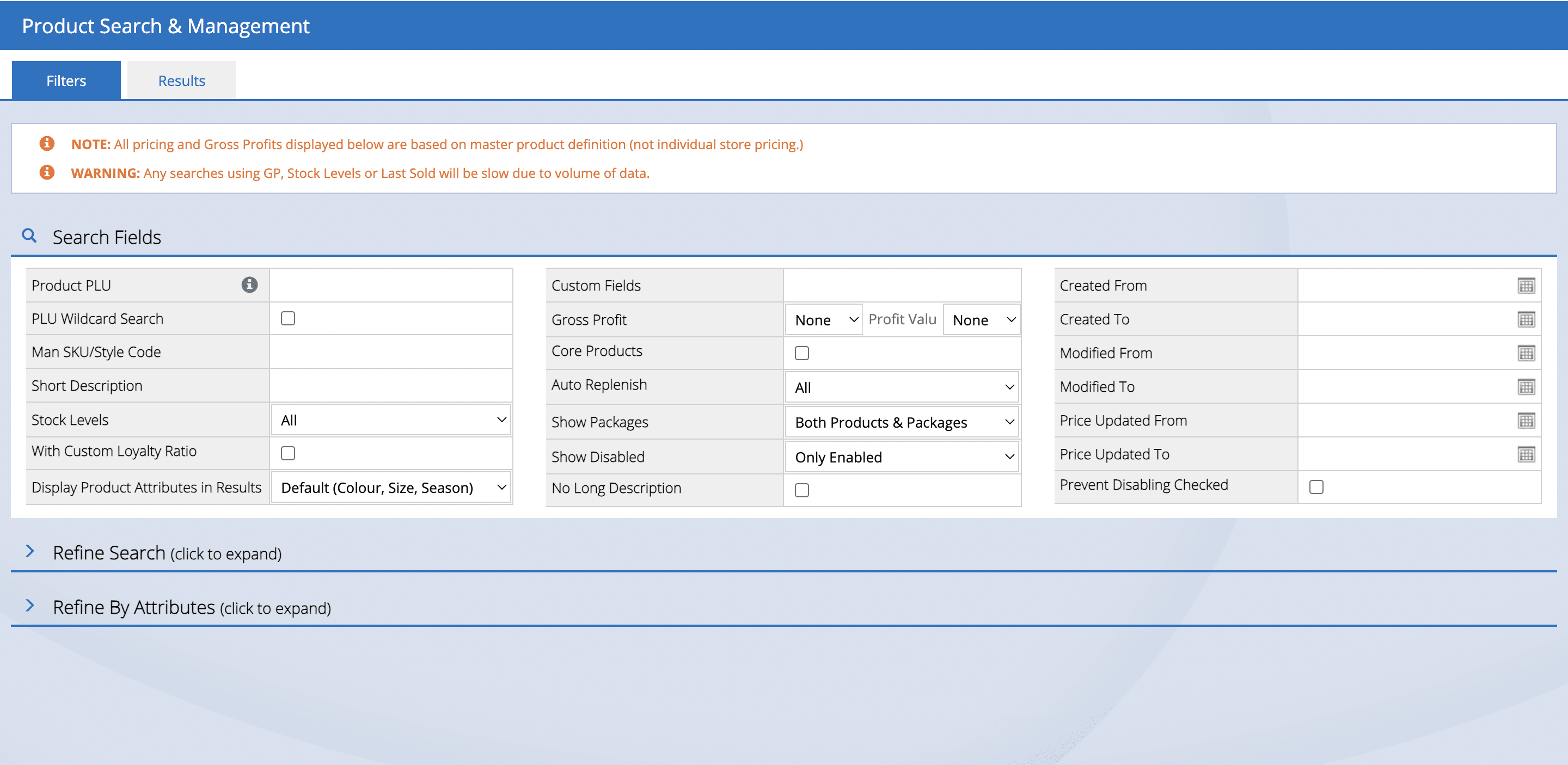Switch to the Results tab
This screenshot has width=1568, height=765.
181,81
